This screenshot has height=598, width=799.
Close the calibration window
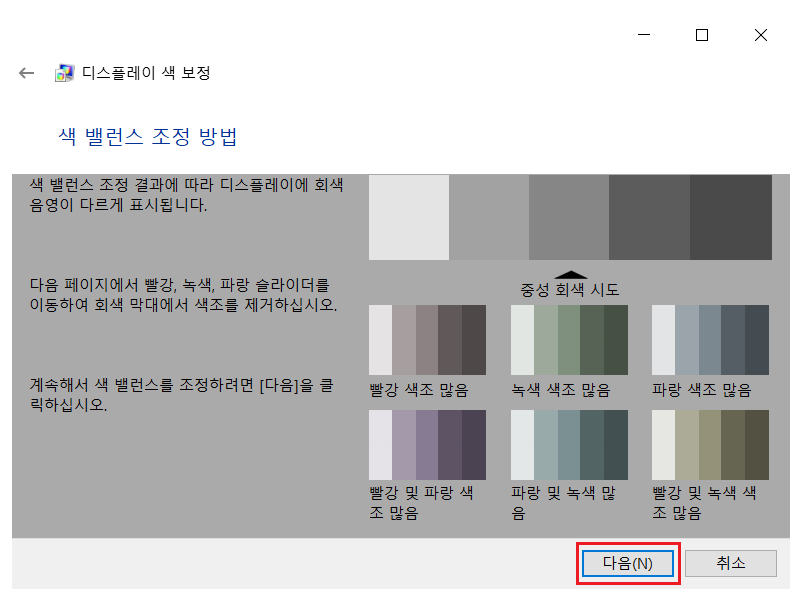pyautogui.click(x=760, y=35)
